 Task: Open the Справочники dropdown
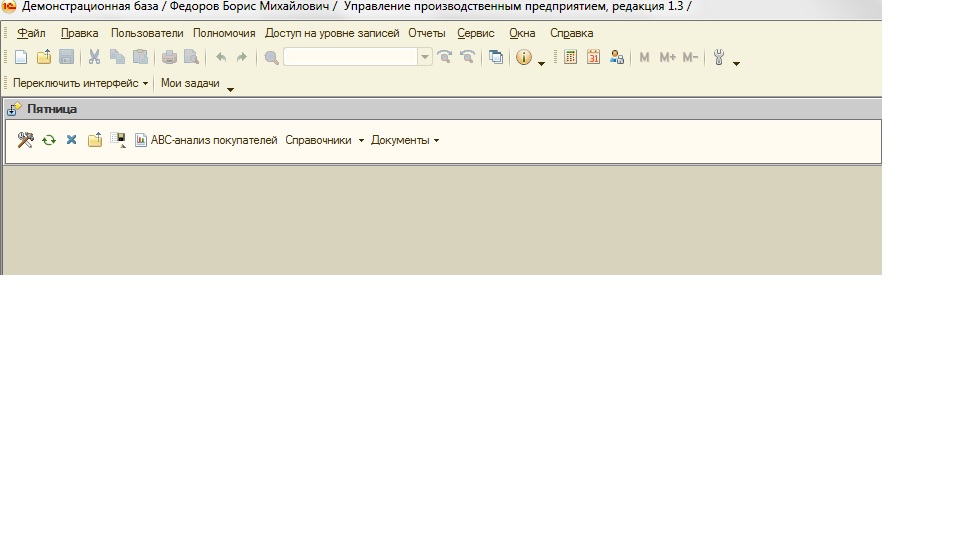[x=324, y=140]
